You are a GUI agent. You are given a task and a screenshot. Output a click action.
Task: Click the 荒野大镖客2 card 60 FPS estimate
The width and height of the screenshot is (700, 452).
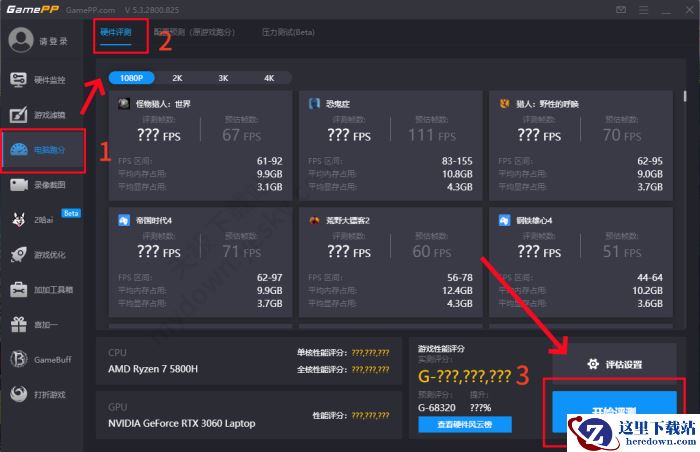click(x=432, y=251)
